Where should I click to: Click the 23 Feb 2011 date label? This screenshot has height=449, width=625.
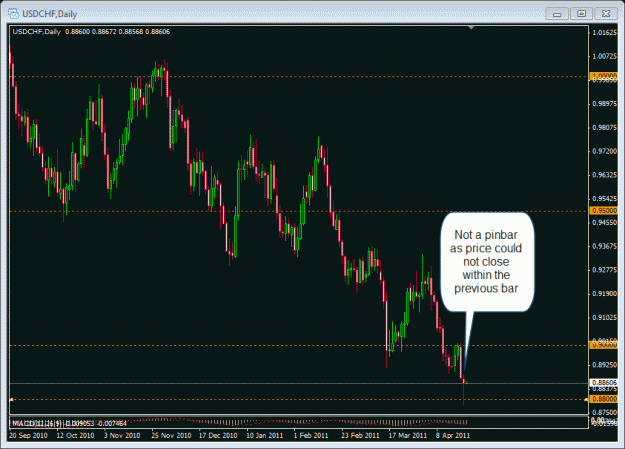(360, 435)
